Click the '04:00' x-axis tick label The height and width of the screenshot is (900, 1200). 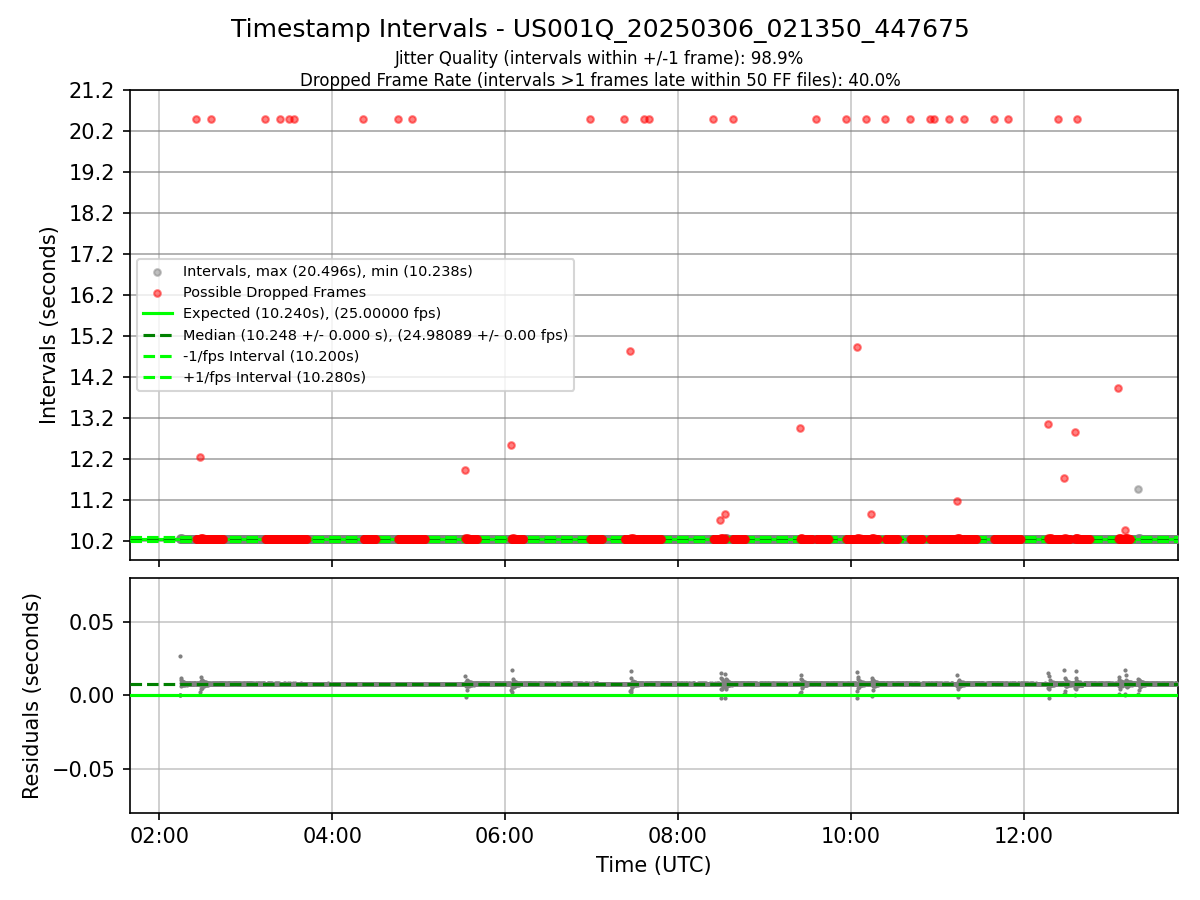332,834
